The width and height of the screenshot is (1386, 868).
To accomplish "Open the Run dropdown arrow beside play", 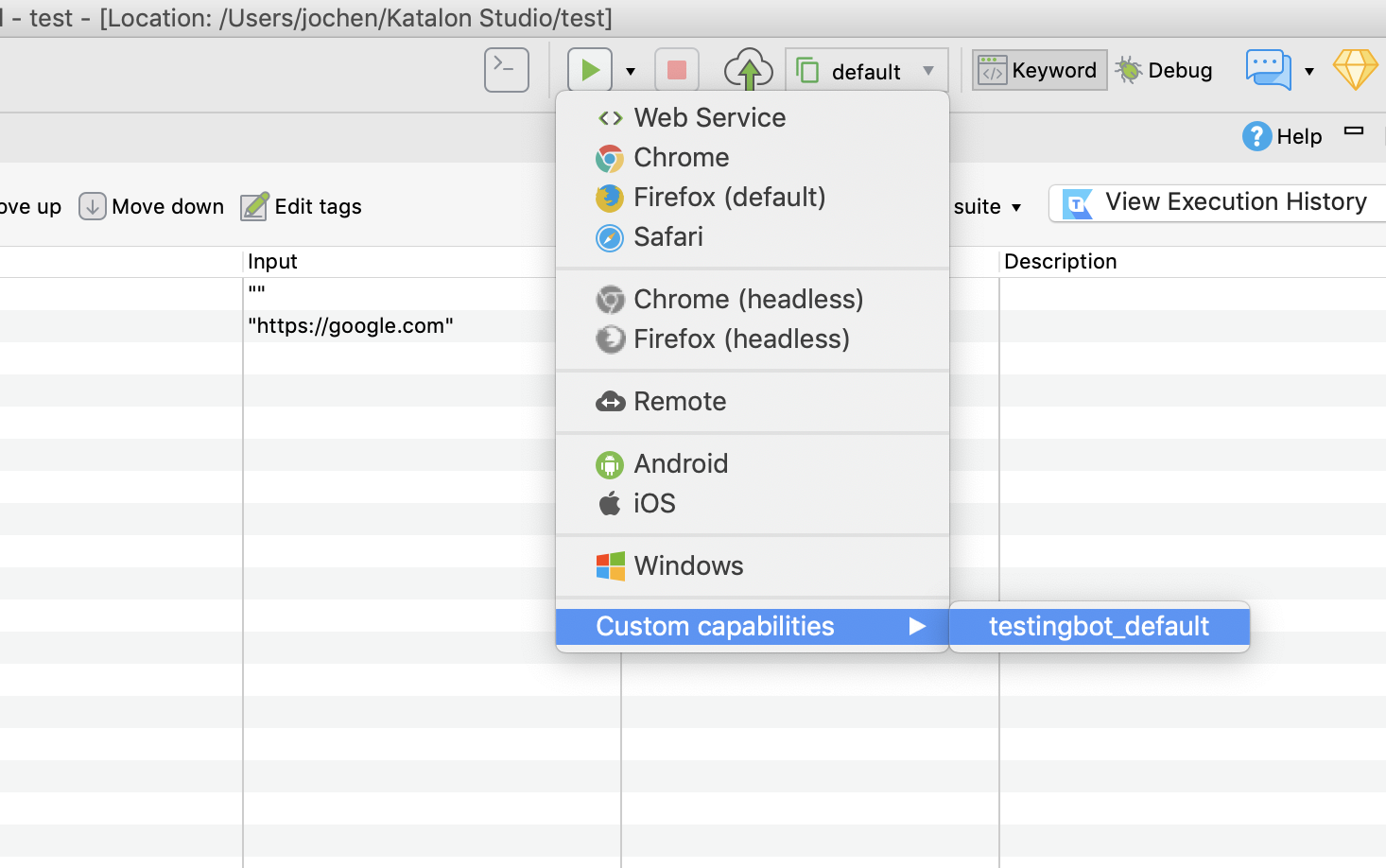I will pyautogui.click(x=631, y=71).
